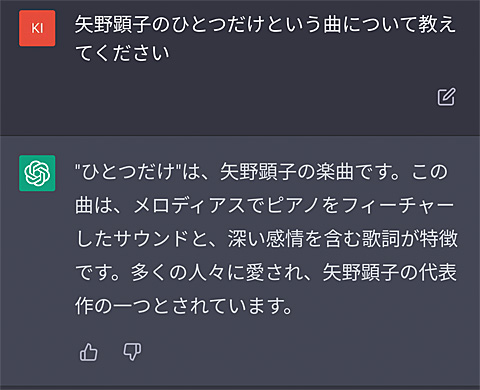Click the edit message pencil icon
The width and height of the screenshot is (480, 390).
pos(446,97)
